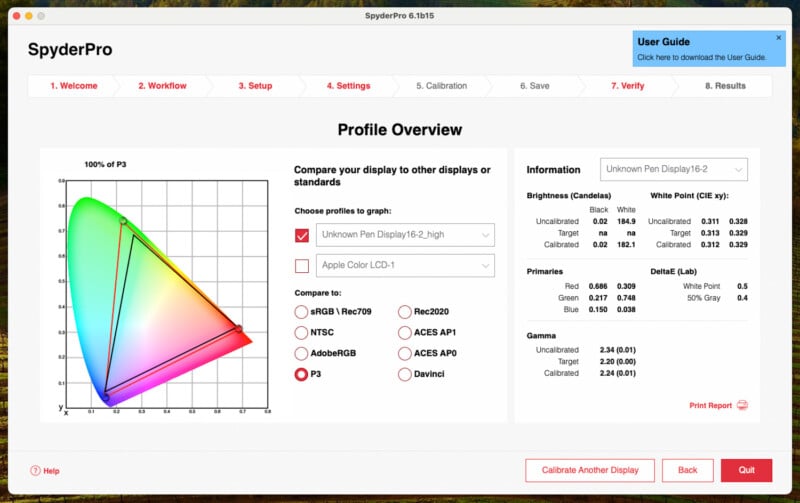Click the red primary point on gamut chart
Image resolution: width=800 pixels, height=503 pixels.
click(238, 329)
